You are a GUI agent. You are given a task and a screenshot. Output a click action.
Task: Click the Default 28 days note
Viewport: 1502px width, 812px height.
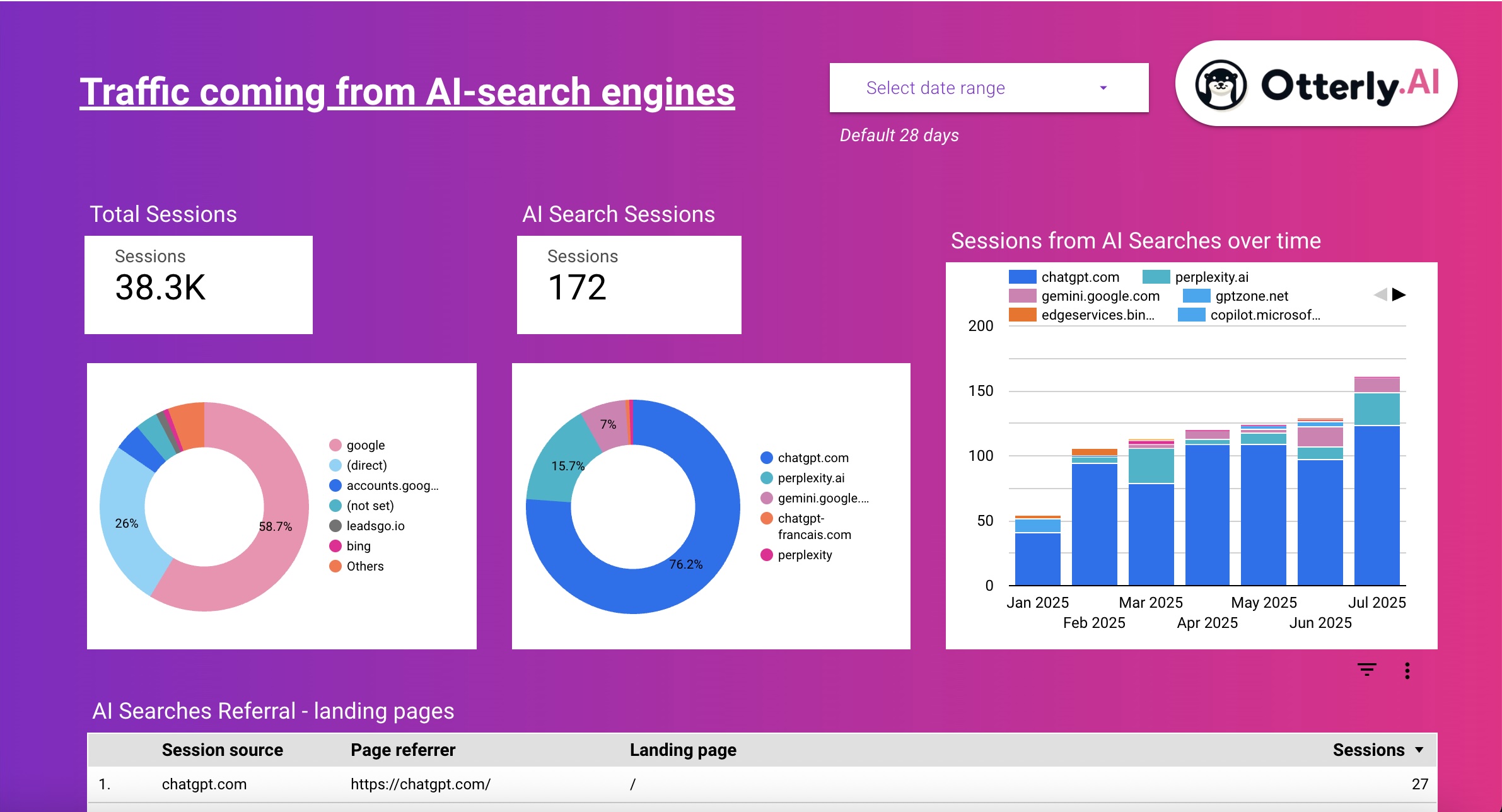(899, 135)
